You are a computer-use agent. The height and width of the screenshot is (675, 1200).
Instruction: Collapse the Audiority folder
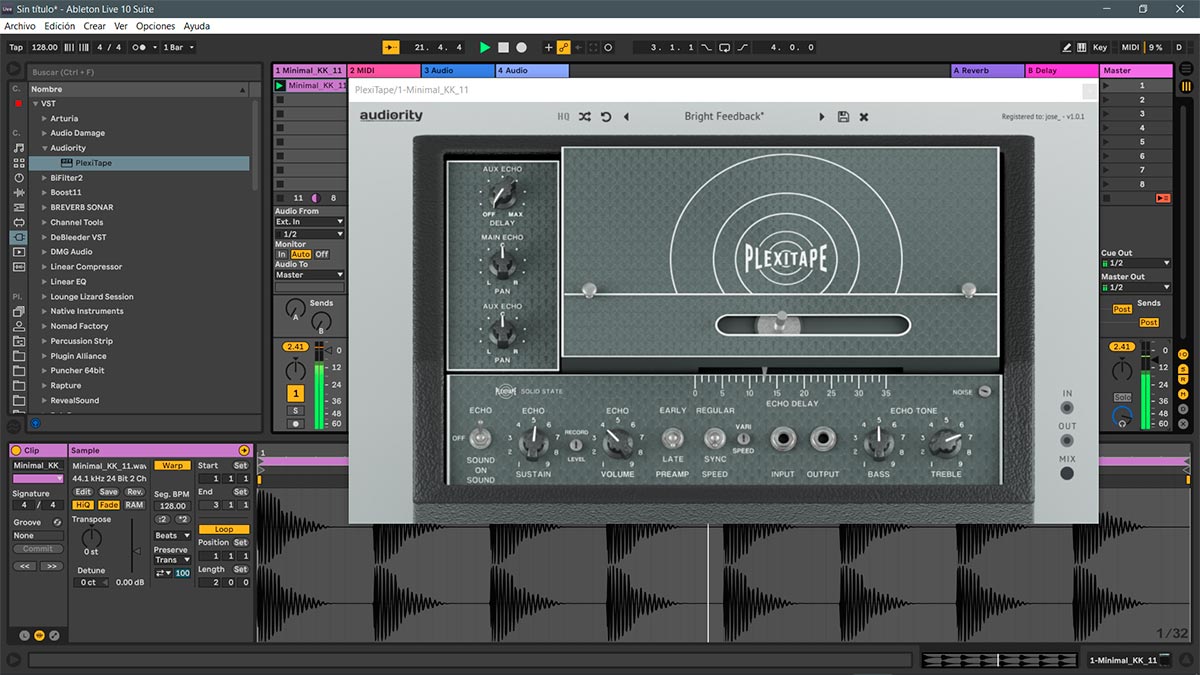point(44,148)
